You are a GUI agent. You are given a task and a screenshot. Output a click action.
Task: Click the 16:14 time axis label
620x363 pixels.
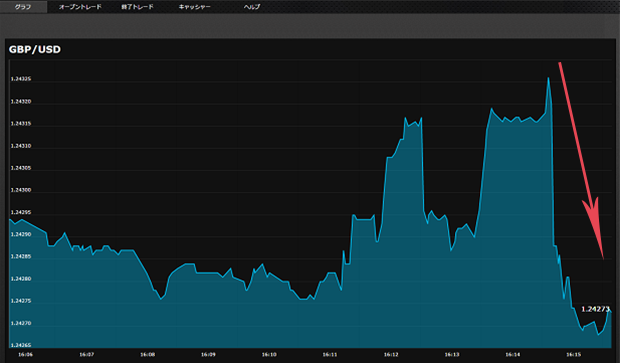pyautogui.click(x=512, y=355)
